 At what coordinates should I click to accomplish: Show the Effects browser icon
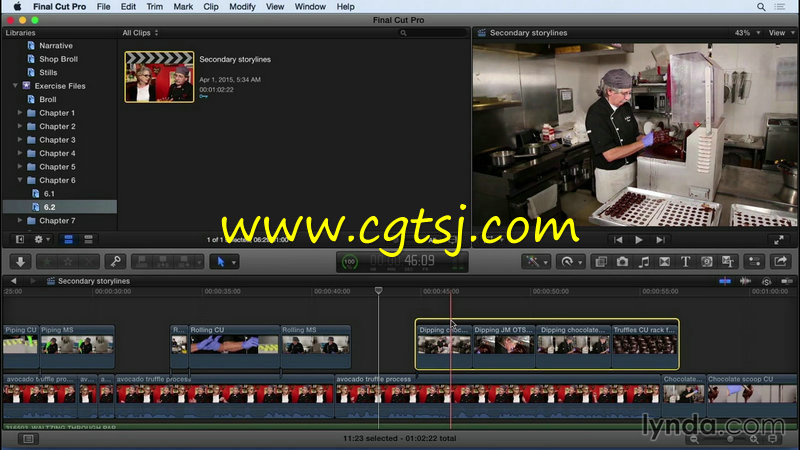pyautogui.click(x=601, y=262)
